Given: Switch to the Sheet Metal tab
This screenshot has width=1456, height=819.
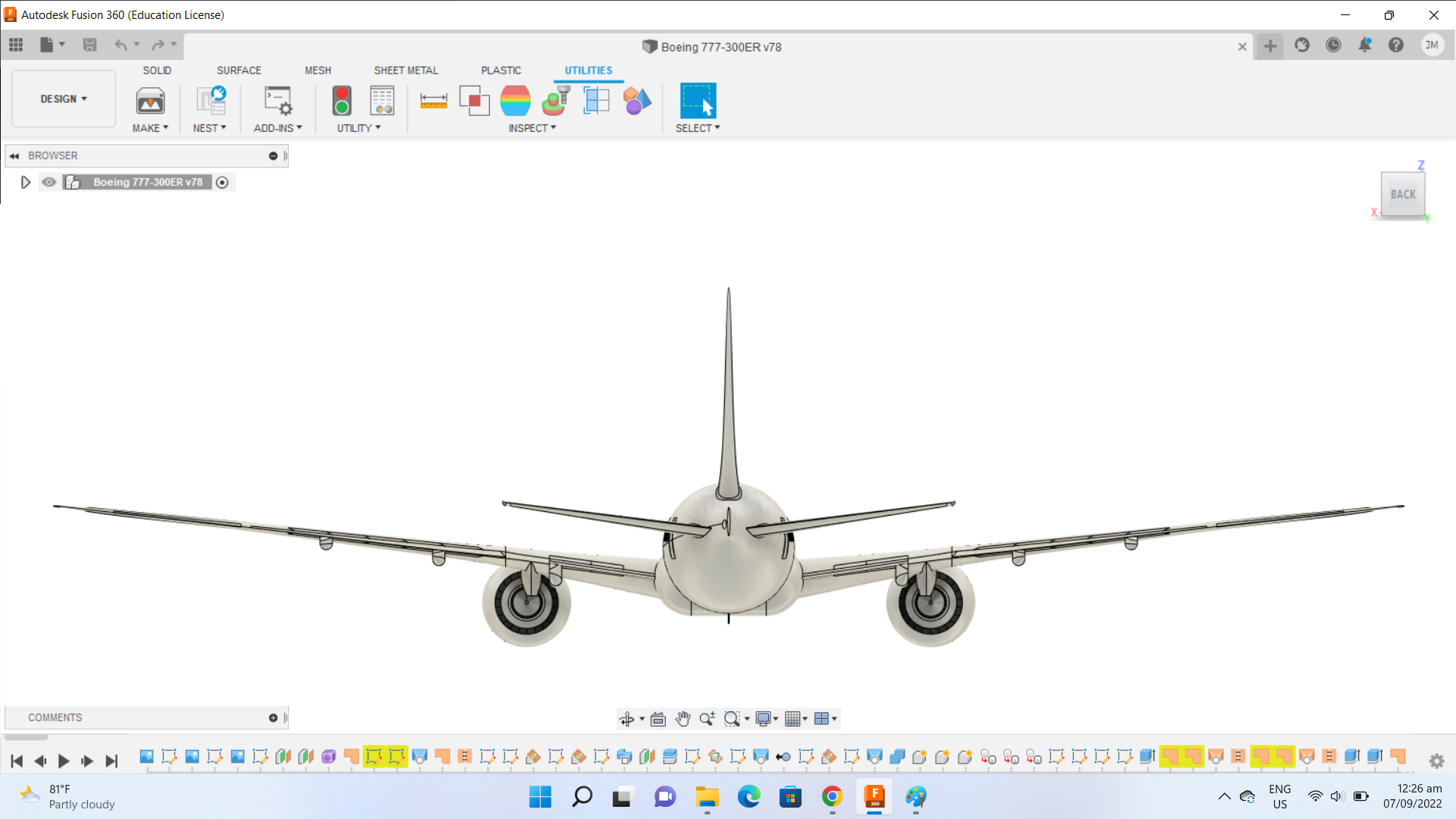Looking at the screenshot, I should pyautogui.click(x=406, y=71).
